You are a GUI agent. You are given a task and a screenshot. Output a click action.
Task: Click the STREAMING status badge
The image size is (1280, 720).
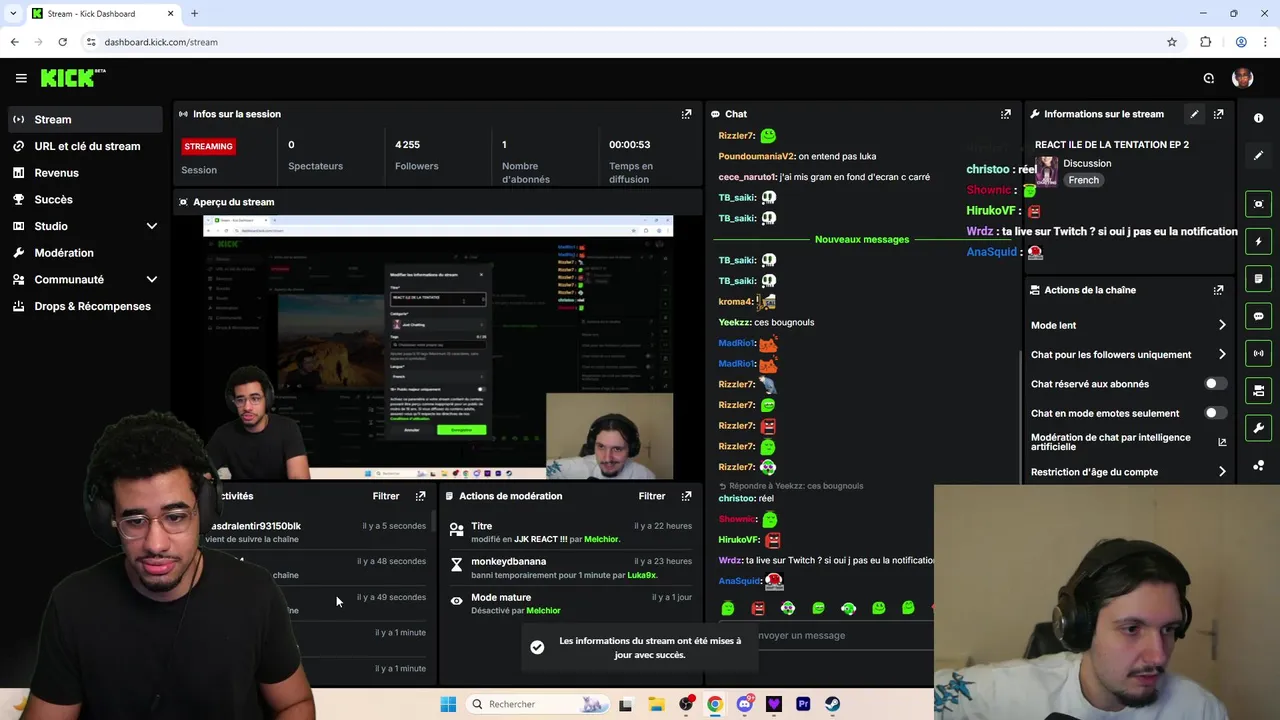click(208, 146)
